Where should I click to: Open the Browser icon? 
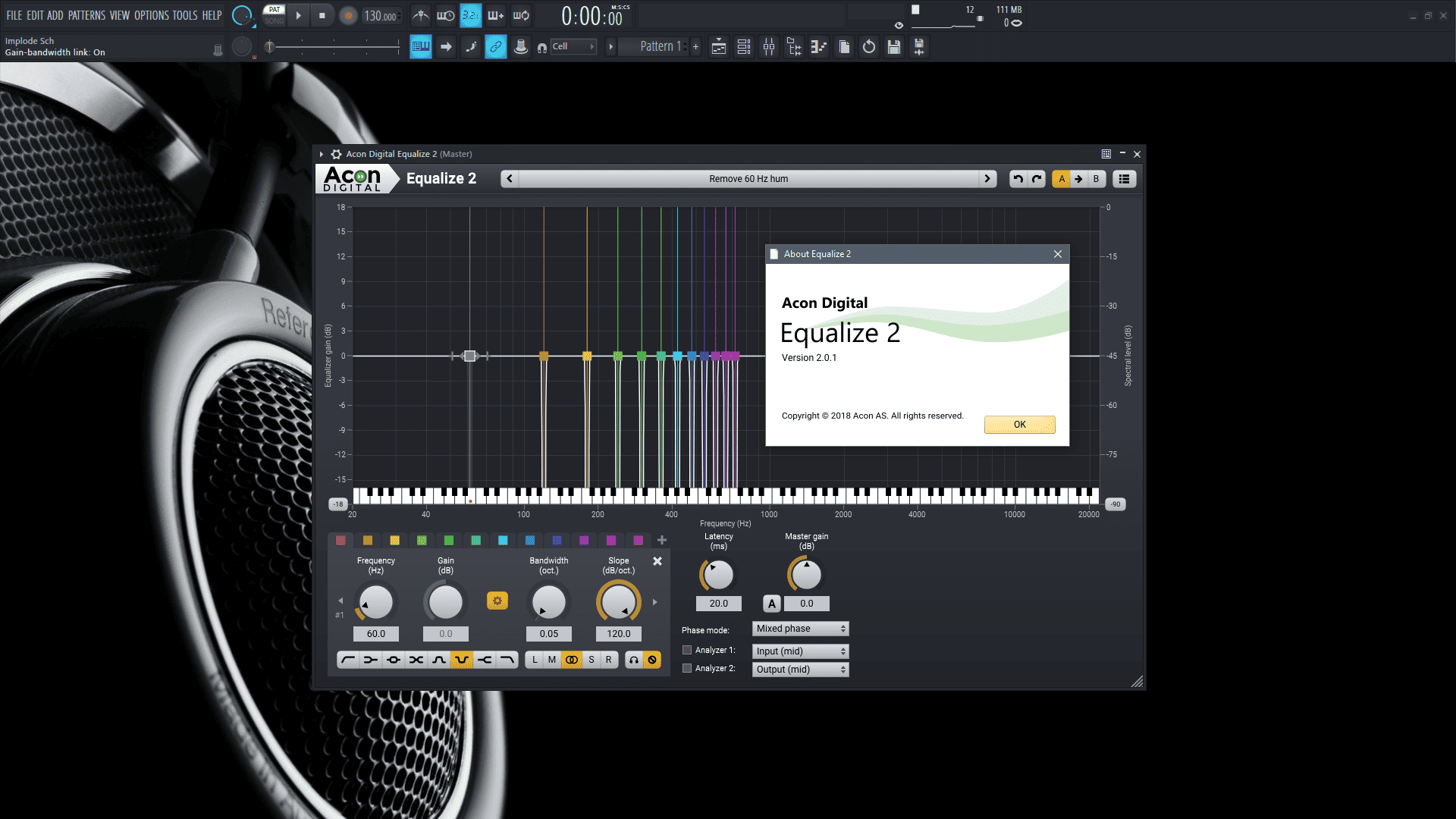point(794,47)
